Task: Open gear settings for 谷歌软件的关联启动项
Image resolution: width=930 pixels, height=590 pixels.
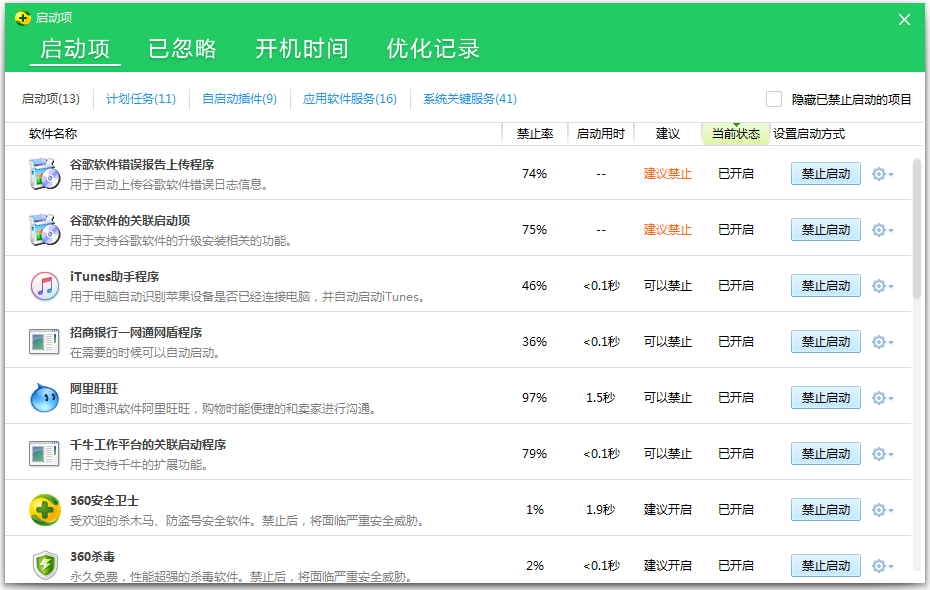Action: (883, 230)
